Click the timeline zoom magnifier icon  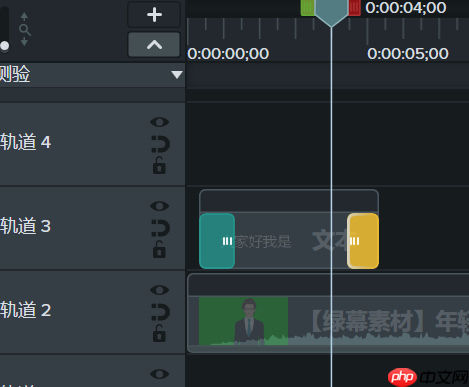click(25, 30)
